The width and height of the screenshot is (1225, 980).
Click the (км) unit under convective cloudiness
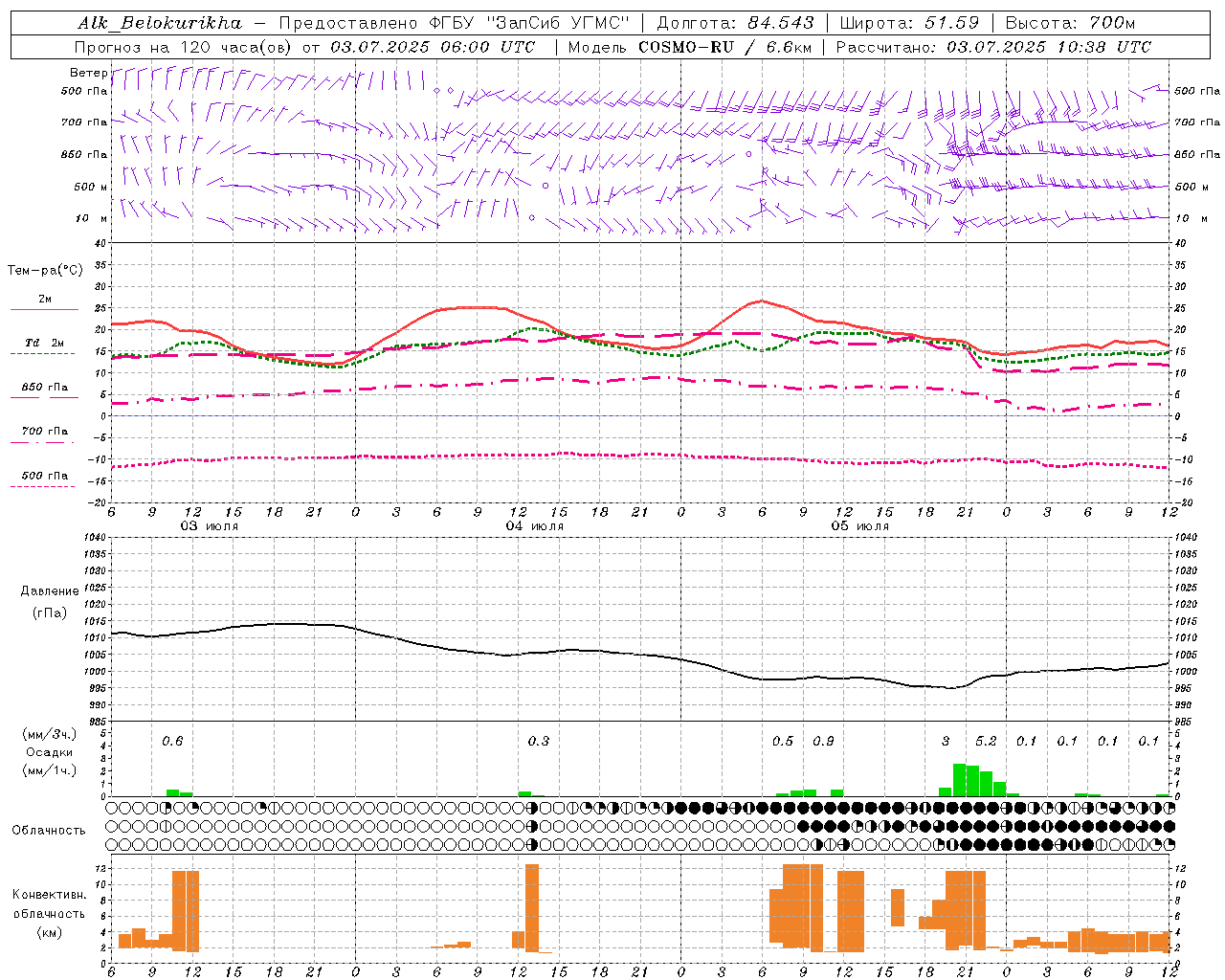tap(50, 931)
